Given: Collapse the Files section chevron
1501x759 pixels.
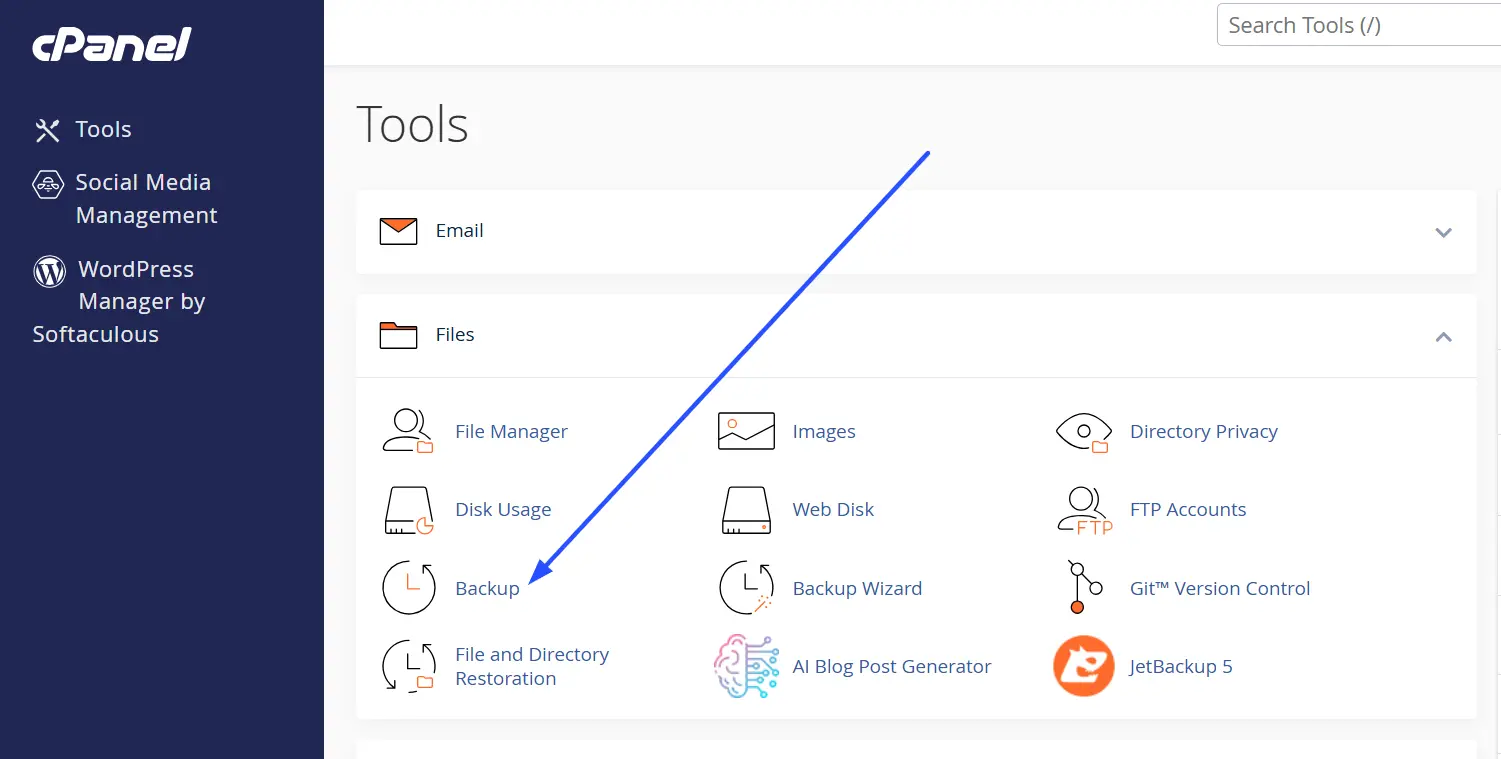Looking at the screenshot, I should [x=1443, y=337].
